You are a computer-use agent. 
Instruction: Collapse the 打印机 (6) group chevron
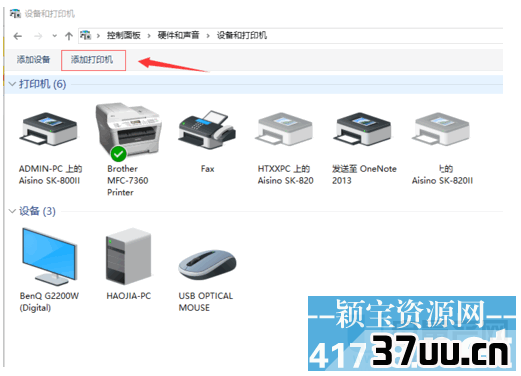point(12,84)
